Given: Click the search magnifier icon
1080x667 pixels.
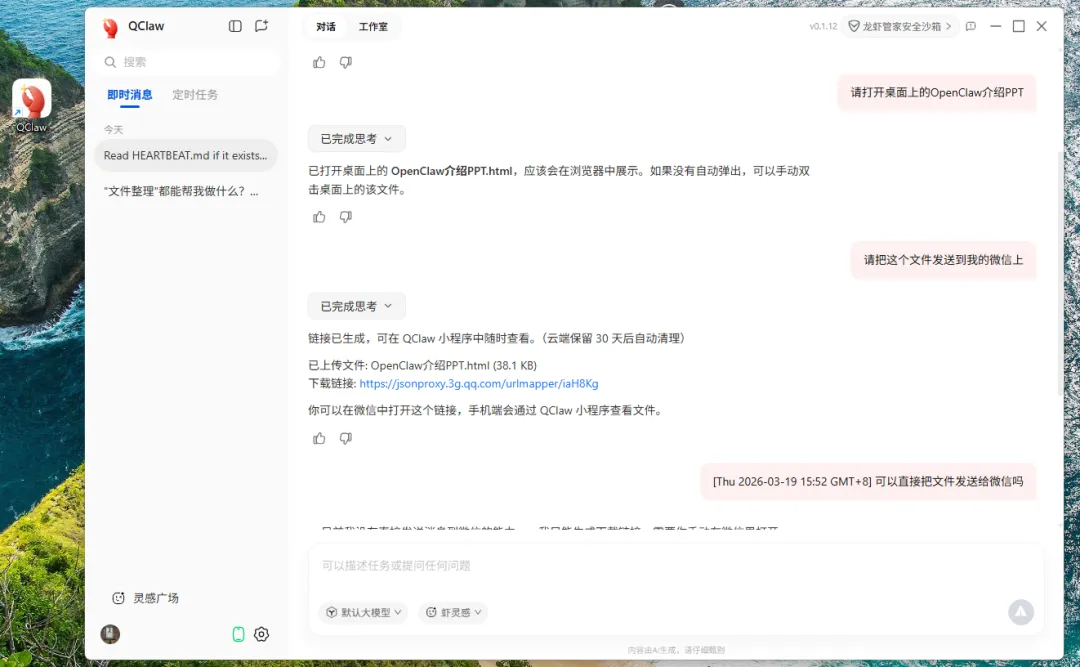Looking at the screenshot, I should tap(110, 62).
